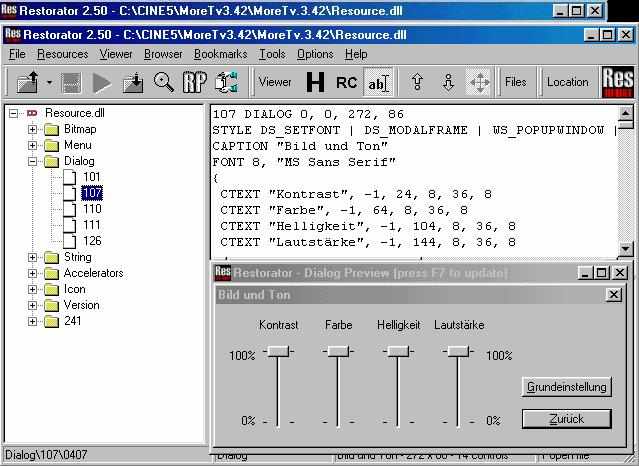
Task: Click the CAPTION "Bild und Ton" code line
Action: [x=300, y=146]
